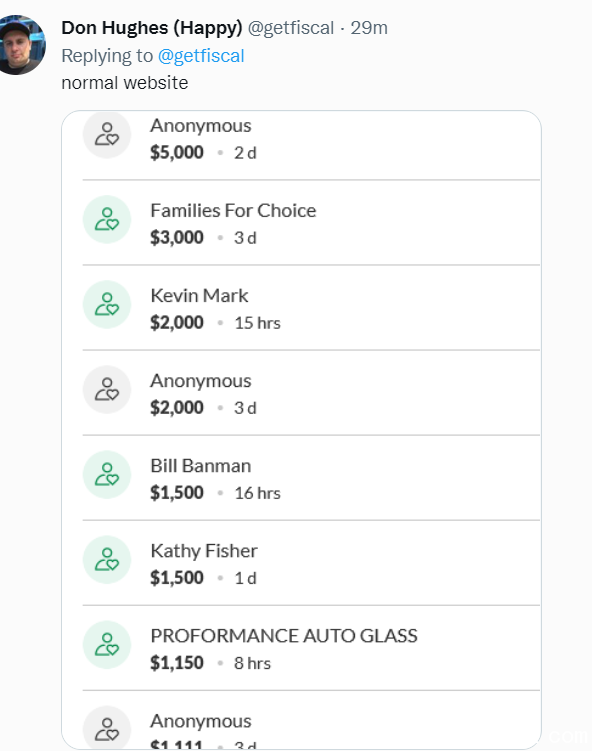Select the PROFORMANCE AUTO GLASS donor name
The image size is (592, 751).
(284, 636)
